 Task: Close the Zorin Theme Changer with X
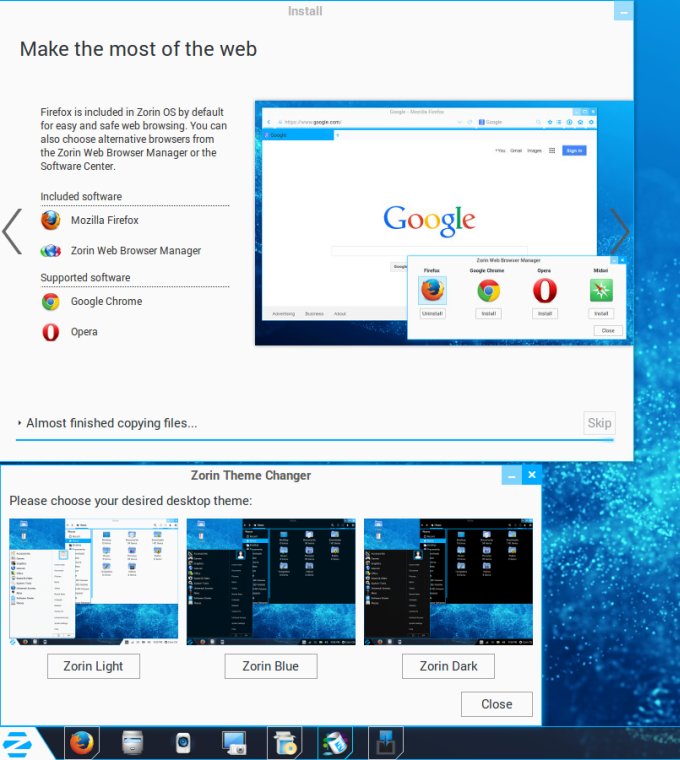[x=532, y=475]
